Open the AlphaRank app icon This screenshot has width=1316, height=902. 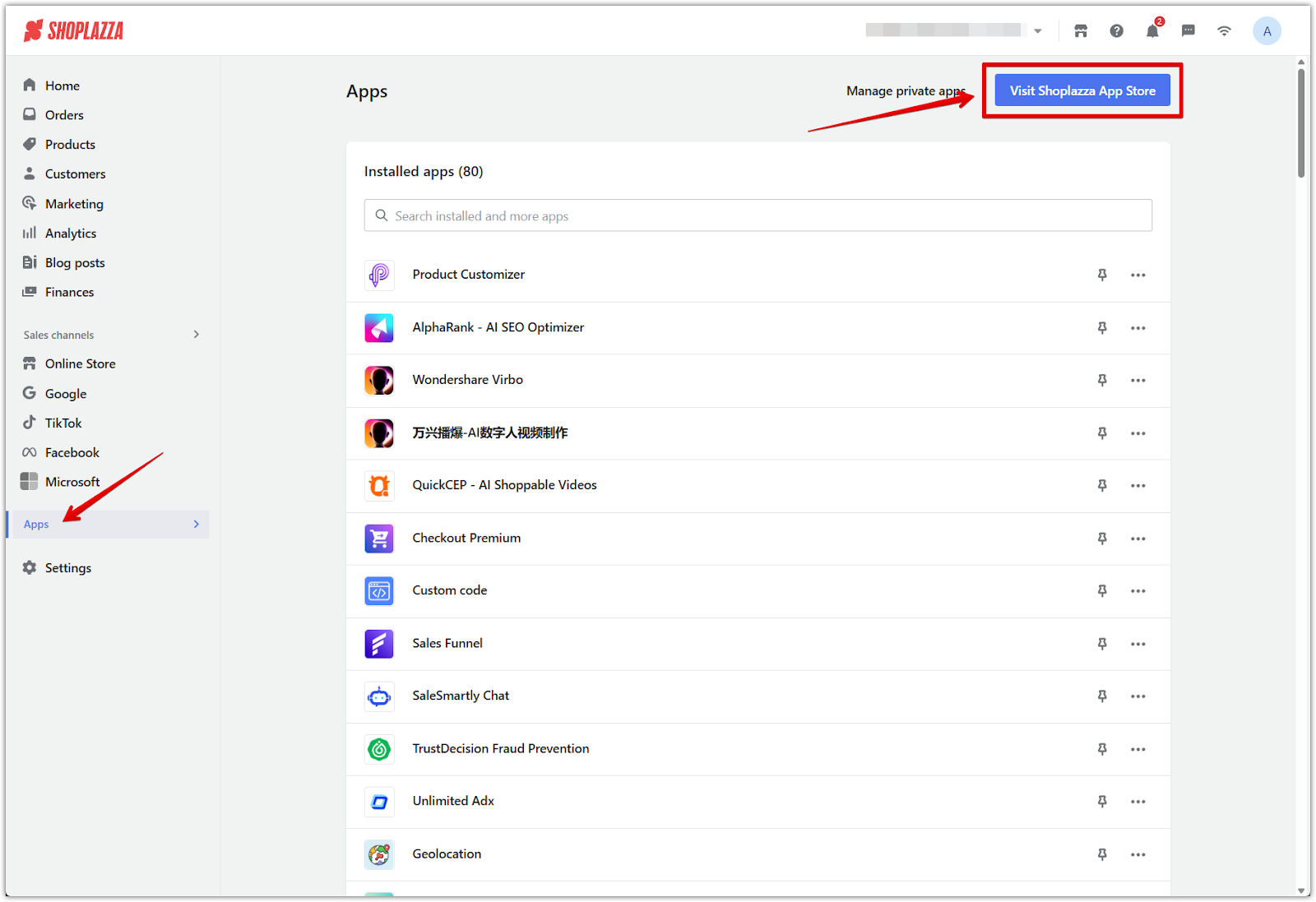point(379,327)
